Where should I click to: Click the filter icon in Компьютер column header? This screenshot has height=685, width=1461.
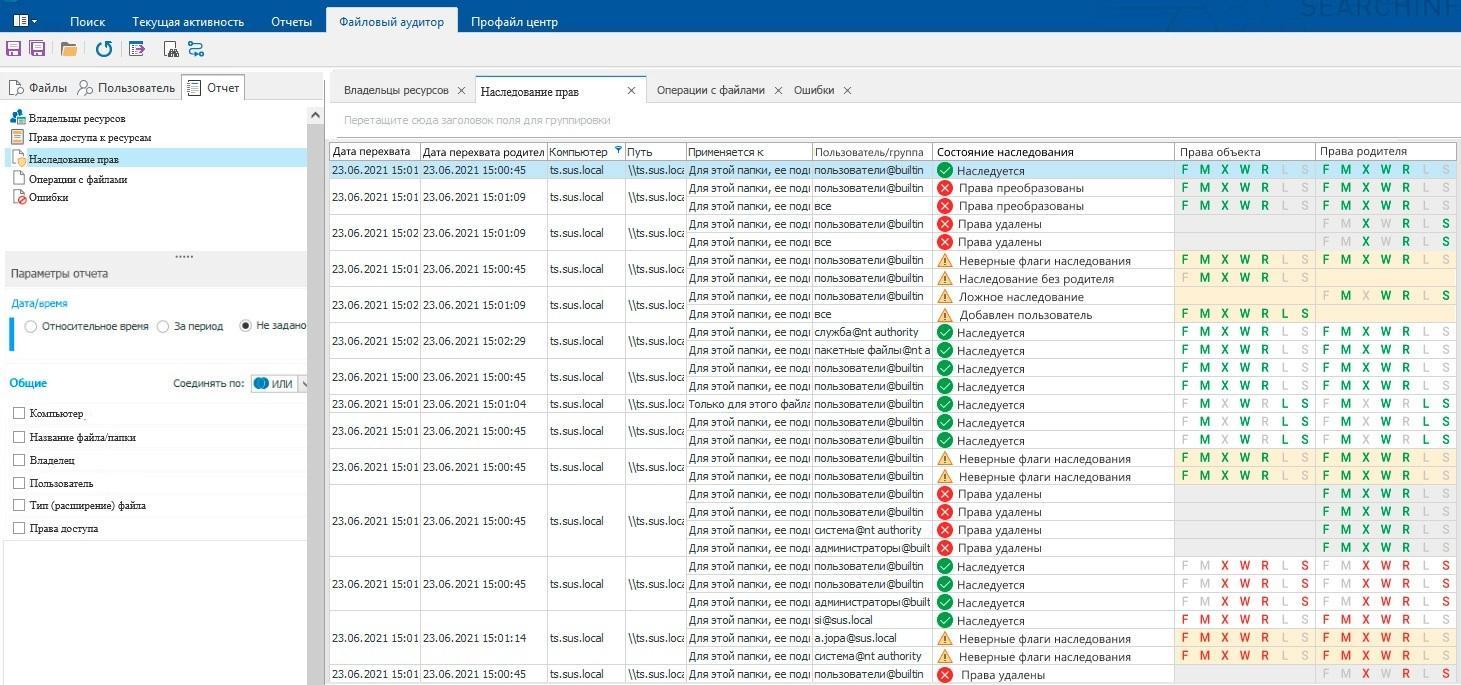[x=618, y=151]
